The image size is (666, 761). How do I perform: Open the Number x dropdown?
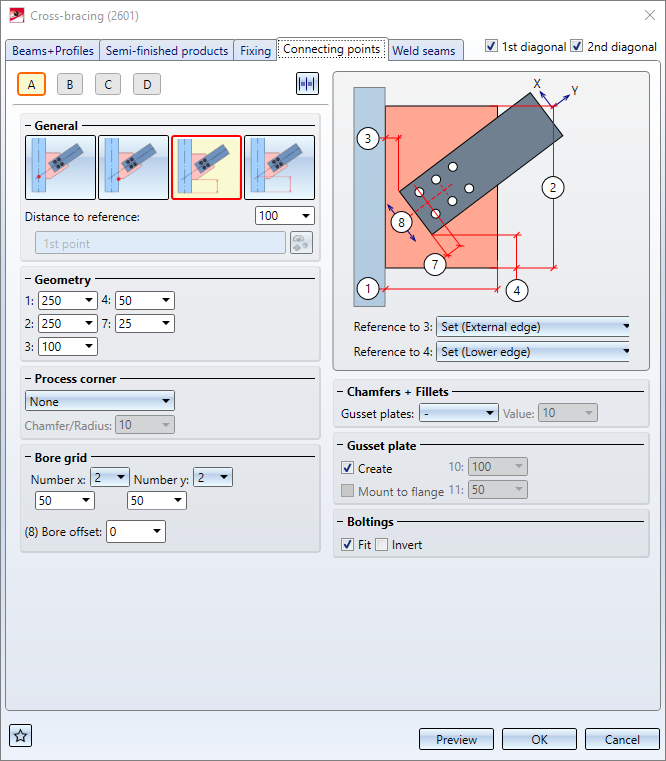tap(110, 478)
